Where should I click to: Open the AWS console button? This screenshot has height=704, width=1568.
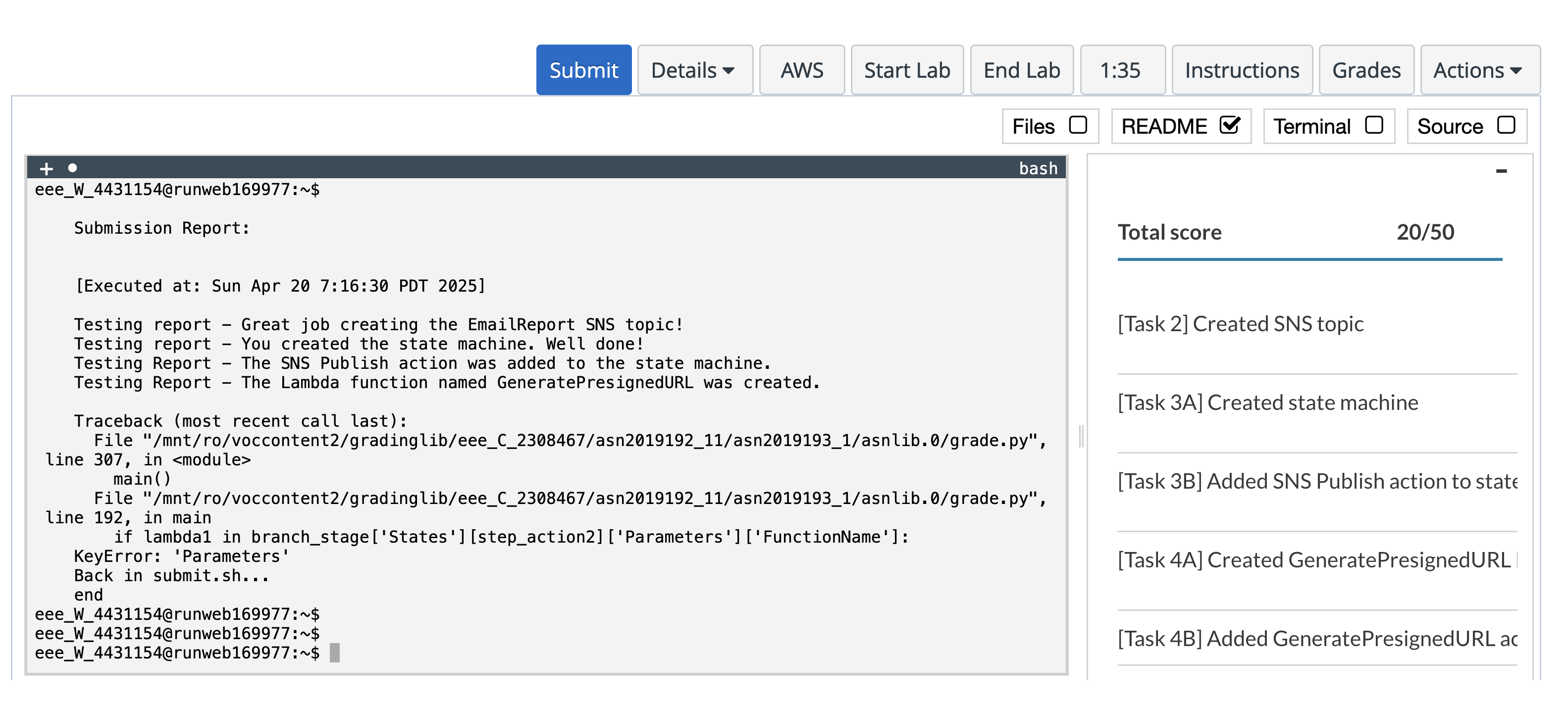click(802, 70)
